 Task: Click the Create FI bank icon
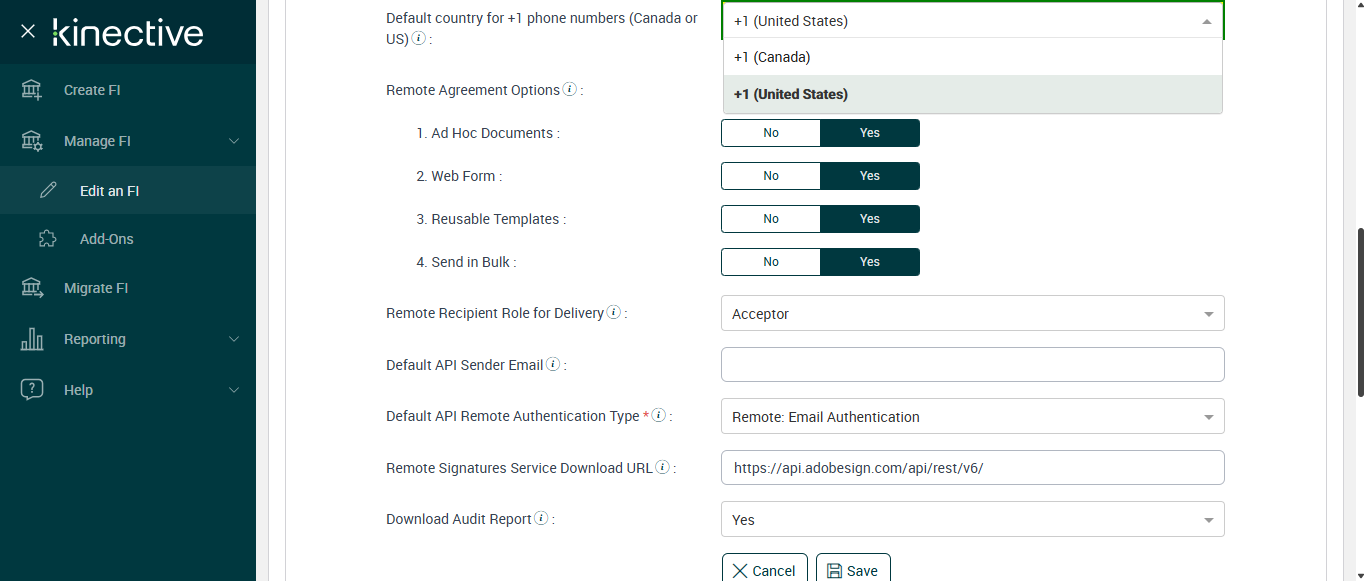(x=32, y=90)
